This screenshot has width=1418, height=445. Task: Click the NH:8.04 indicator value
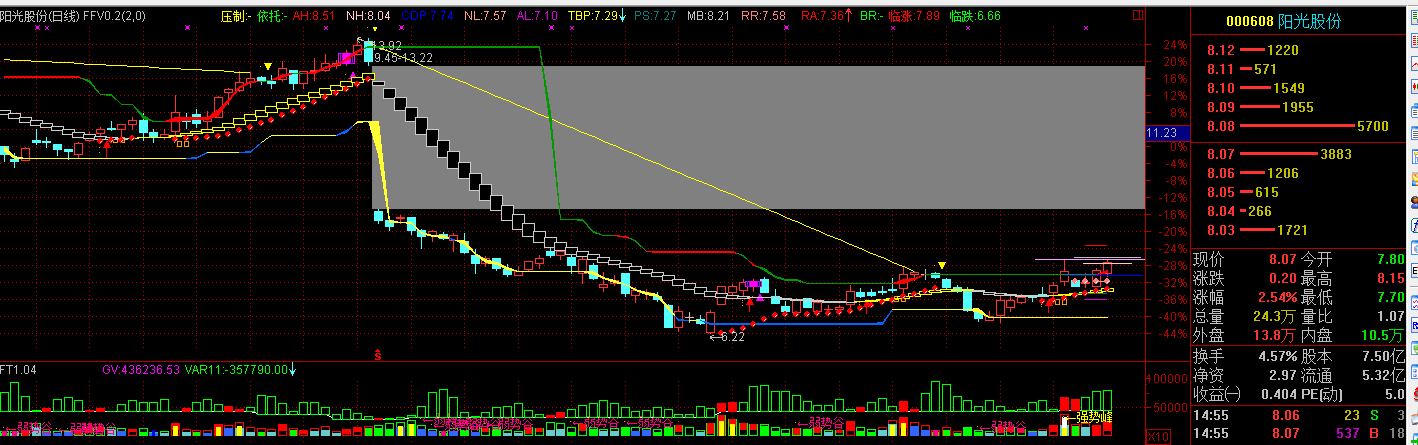(x=368, y=16)
